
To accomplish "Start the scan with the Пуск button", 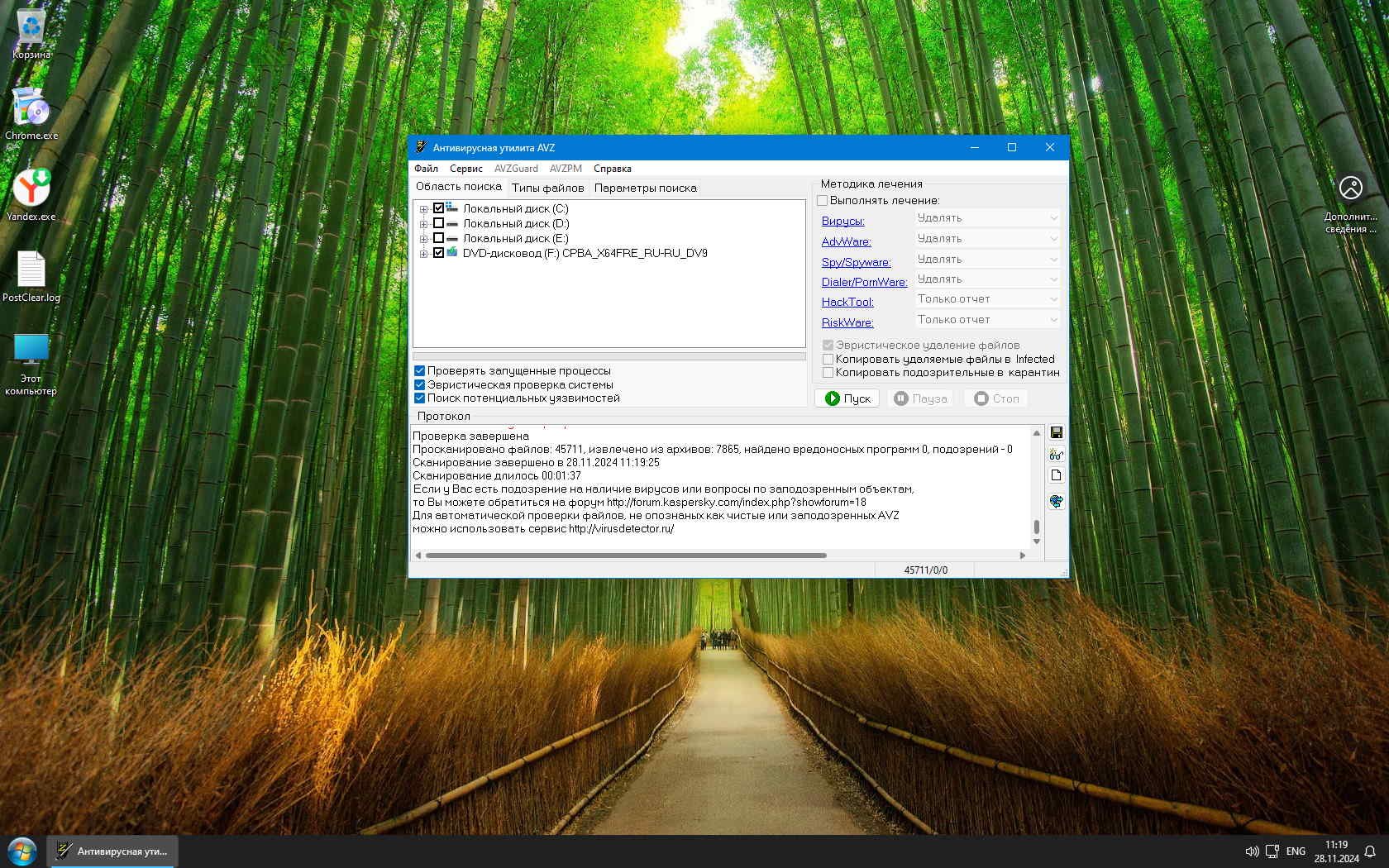I will tap(847, 398).
